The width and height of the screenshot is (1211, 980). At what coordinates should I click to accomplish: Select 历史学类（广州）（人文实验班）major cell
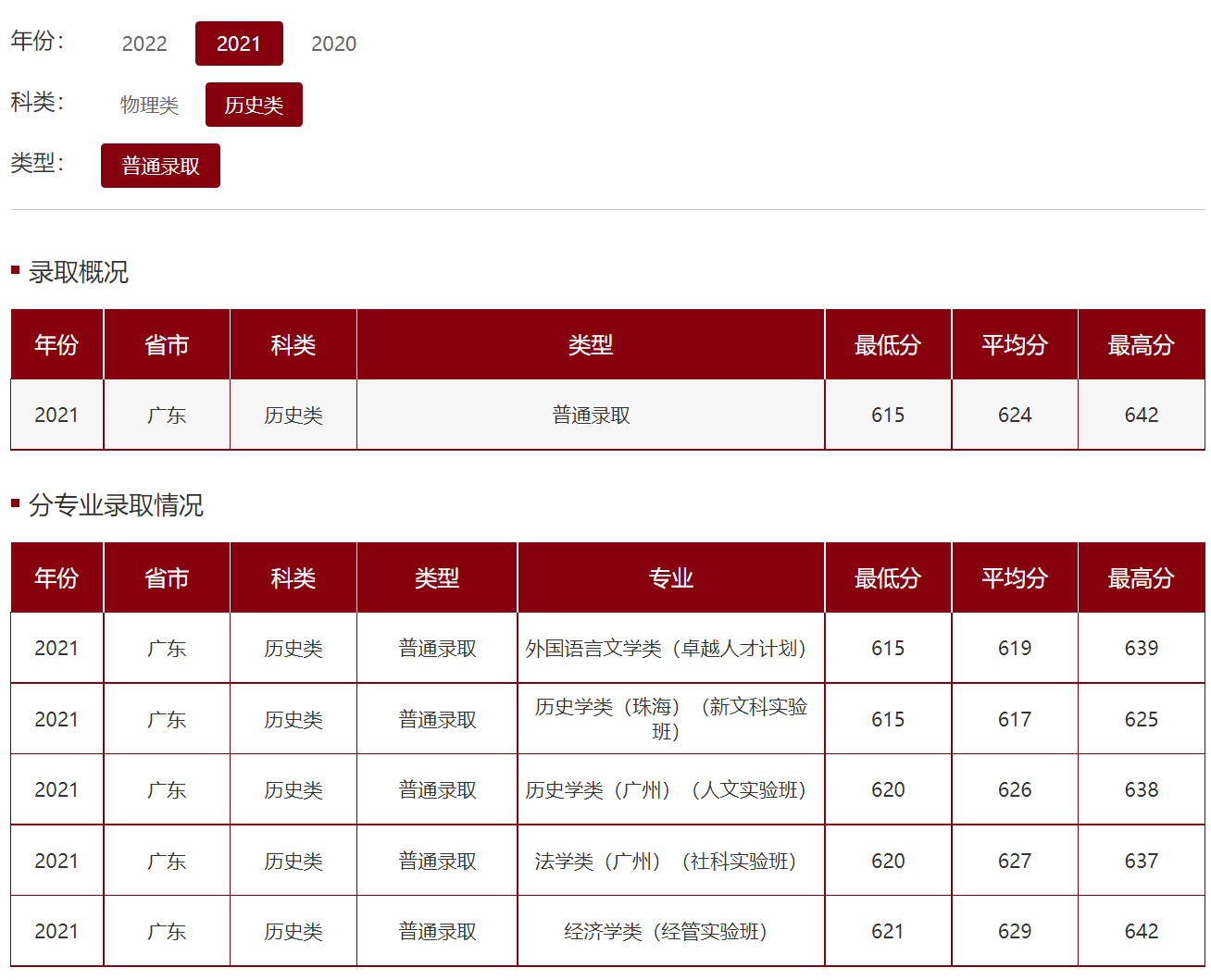[x=670, y=789]
